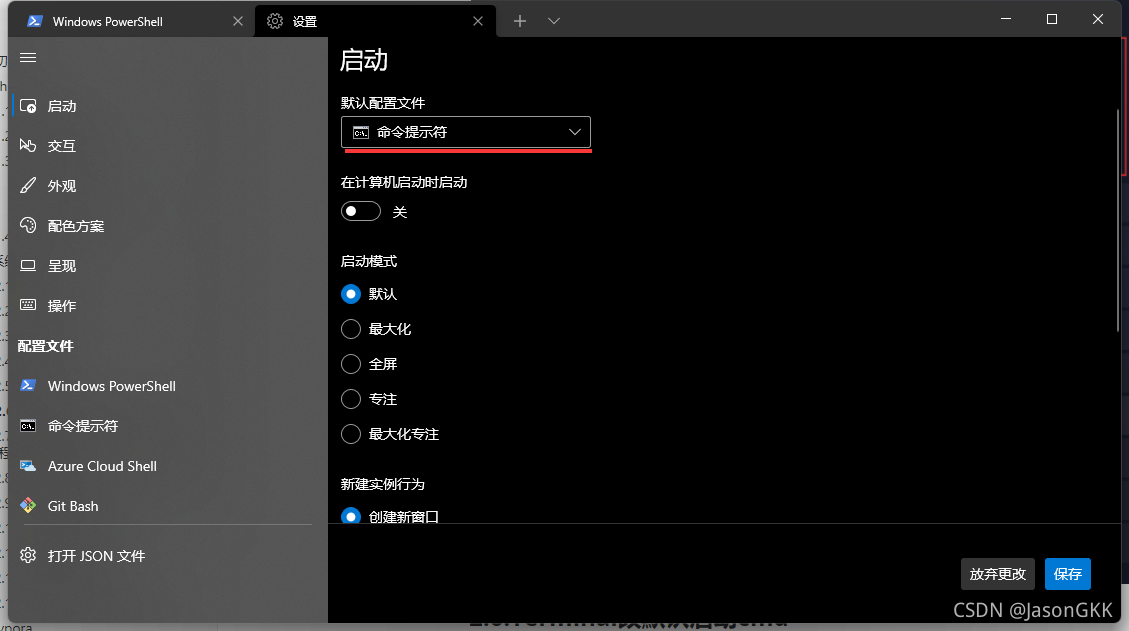Screen dimensions: 1129x631
Task: Close the 设置 settings tab
Action: (x=478, y=22)
